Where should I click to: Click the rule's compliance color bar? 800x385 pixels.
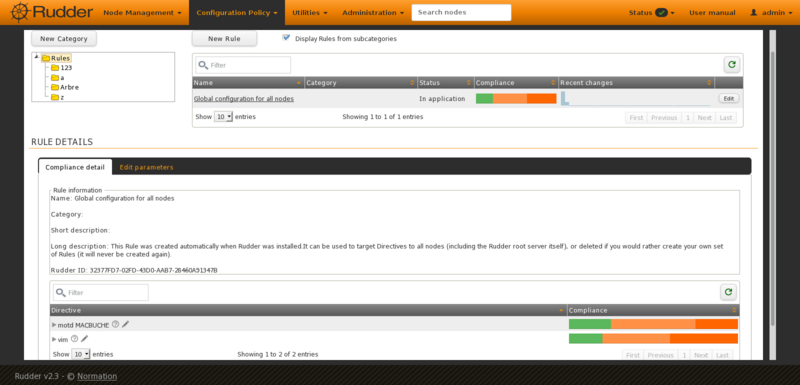click(x=516, y=99)
